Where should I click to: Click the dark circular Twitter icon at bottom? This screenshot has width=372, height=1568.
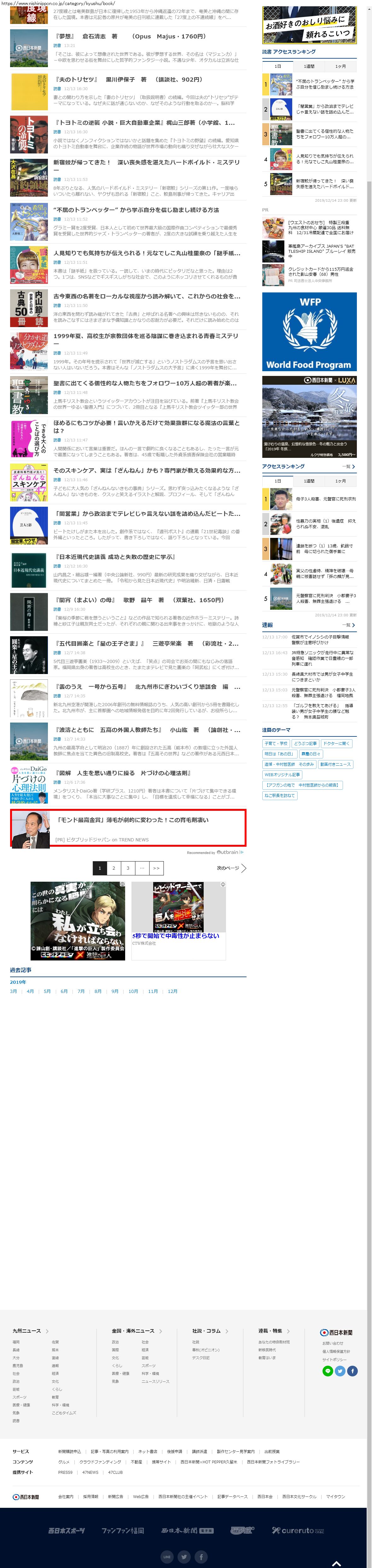coord(184,1556)
